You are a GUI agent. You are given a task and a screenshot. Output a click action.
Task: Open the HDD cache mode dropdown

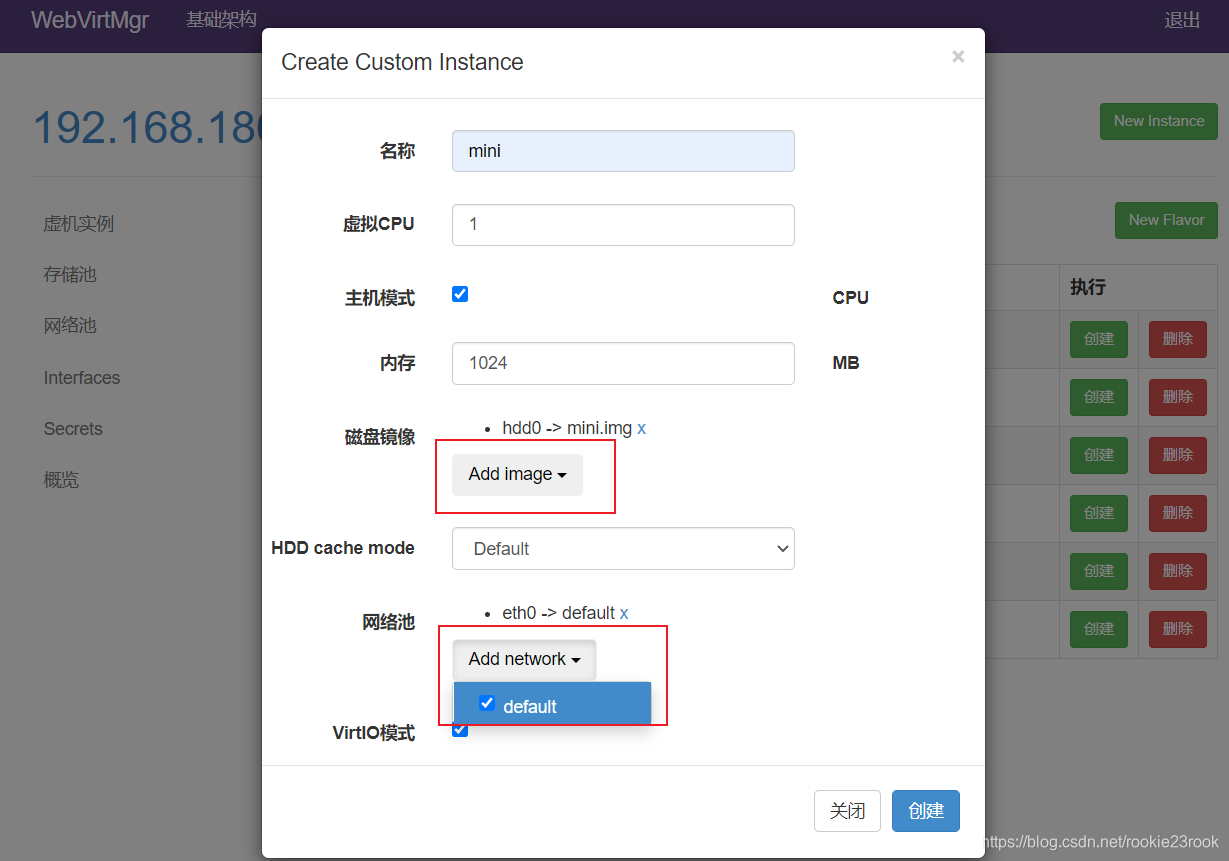point(622,548)
